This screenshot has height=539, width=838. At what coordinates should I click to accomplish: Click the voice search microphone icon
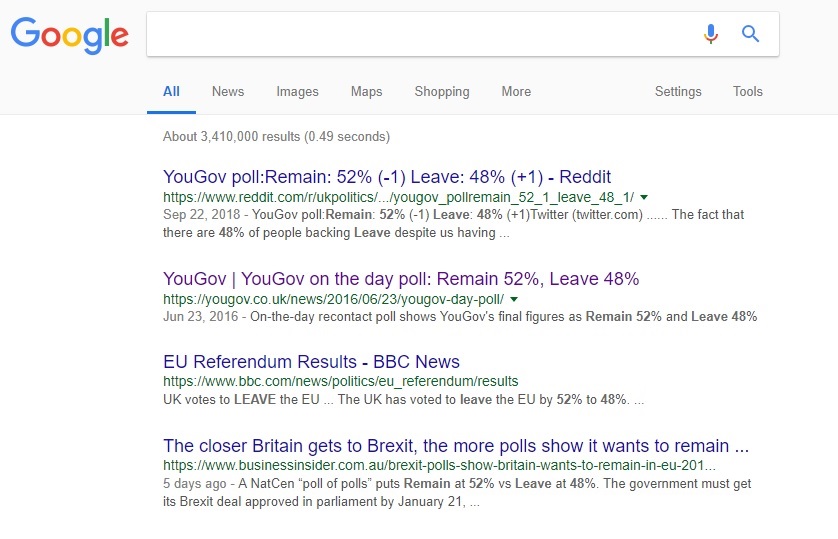click(711, 34)
